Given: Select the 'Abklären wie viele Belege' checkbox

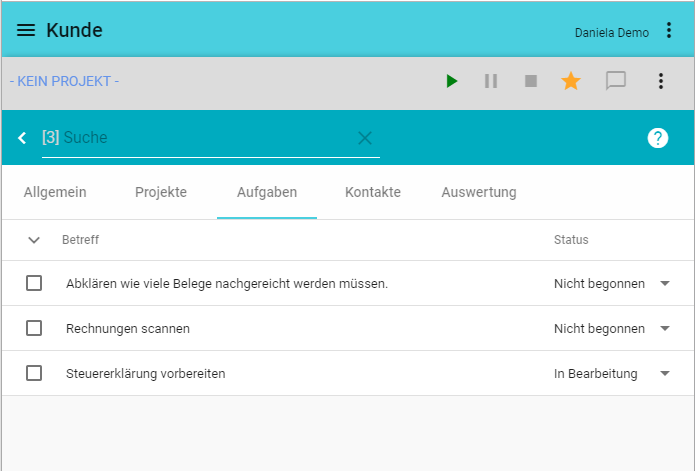Looking at the screenshot, I should tap(34, 283).
